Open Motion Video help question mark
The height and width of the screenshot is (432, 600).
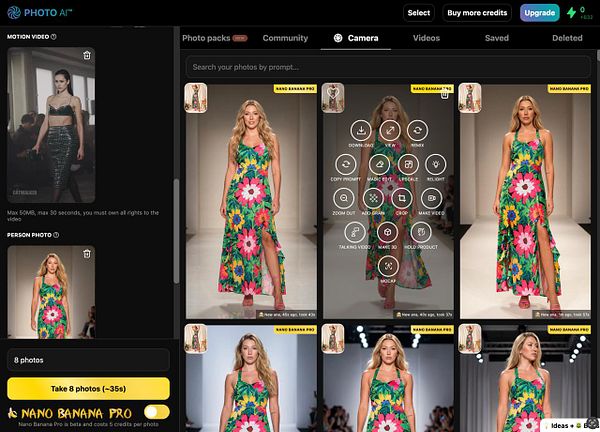(x=54, y=37)
